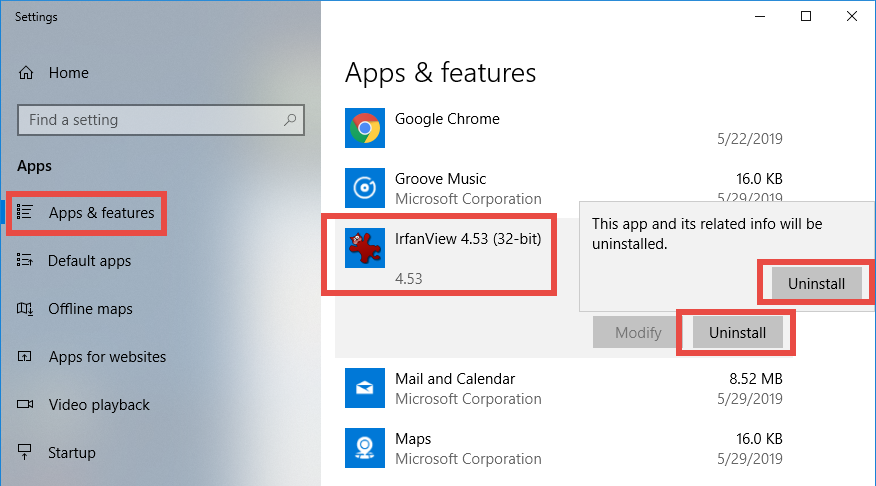Click Microsoft Corporation under Groove Music
The width and height of the screenshot is (876, 486).
coord(468,199)
